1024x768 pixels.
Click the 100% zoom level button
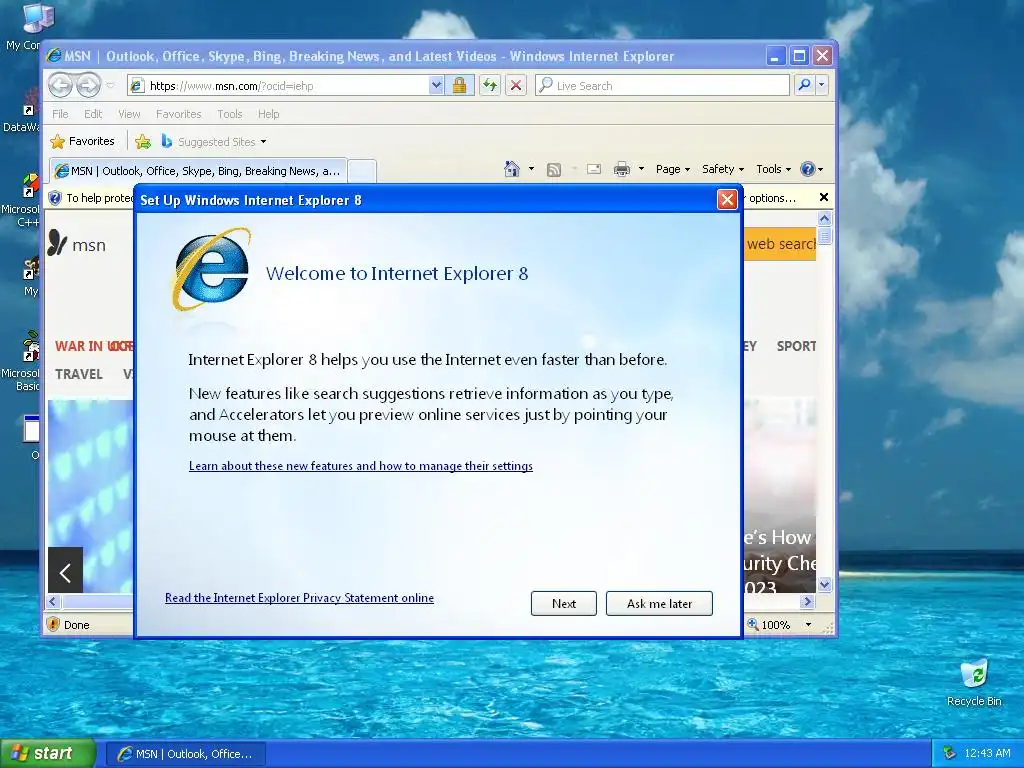769,625
